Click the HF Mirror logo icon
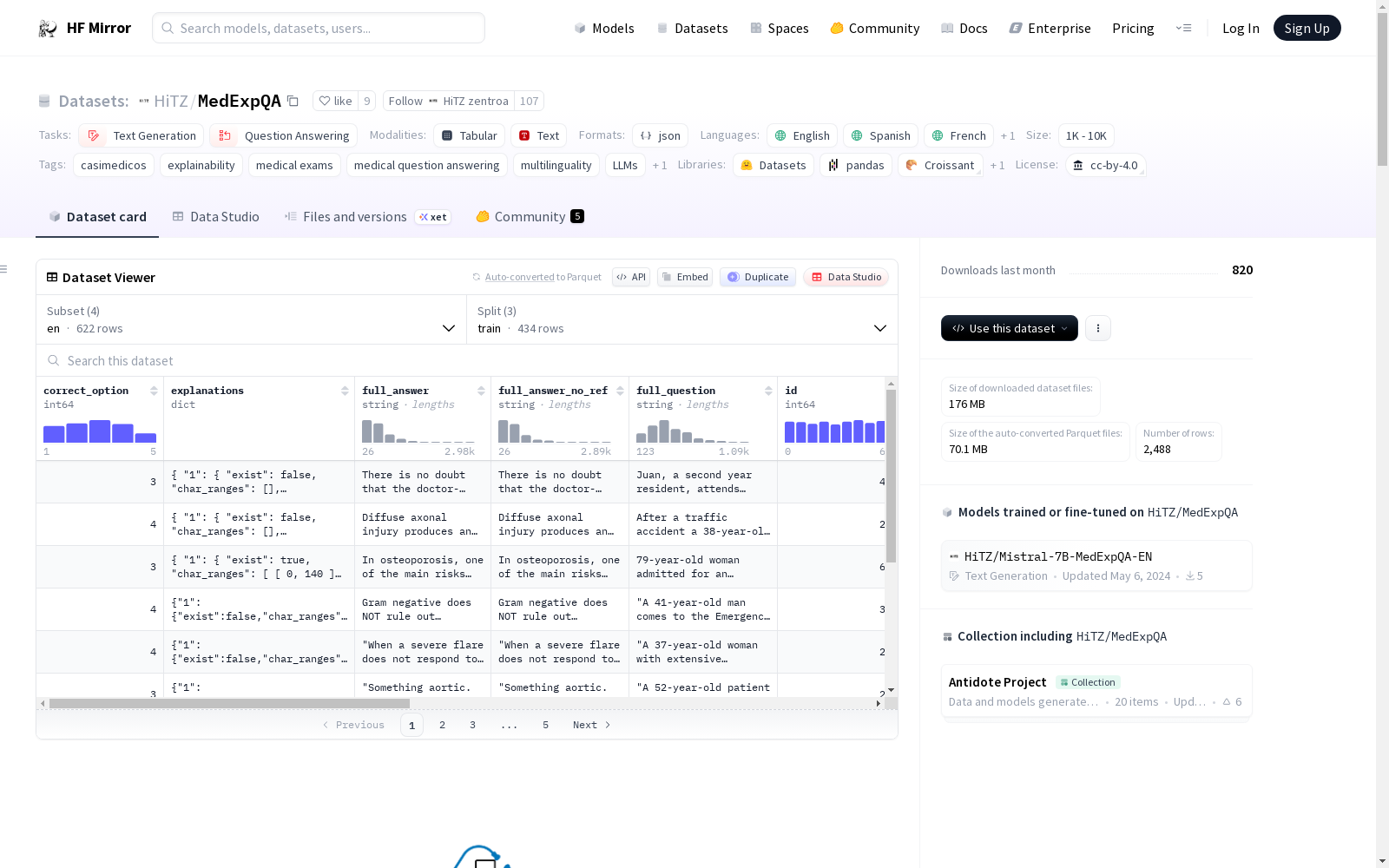The width and height of the screenshot is (1389, 868). click(48, 29)
